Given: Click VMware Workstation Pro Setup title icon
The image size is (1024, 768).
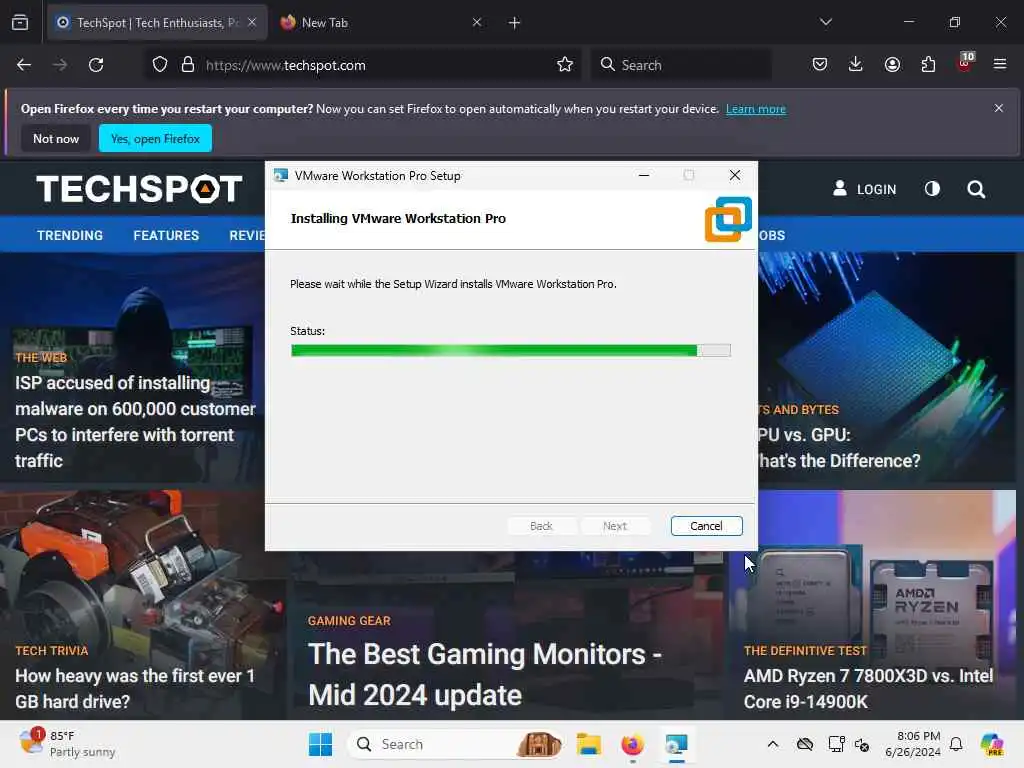Looking at the screenshot, I should point(281,176).
